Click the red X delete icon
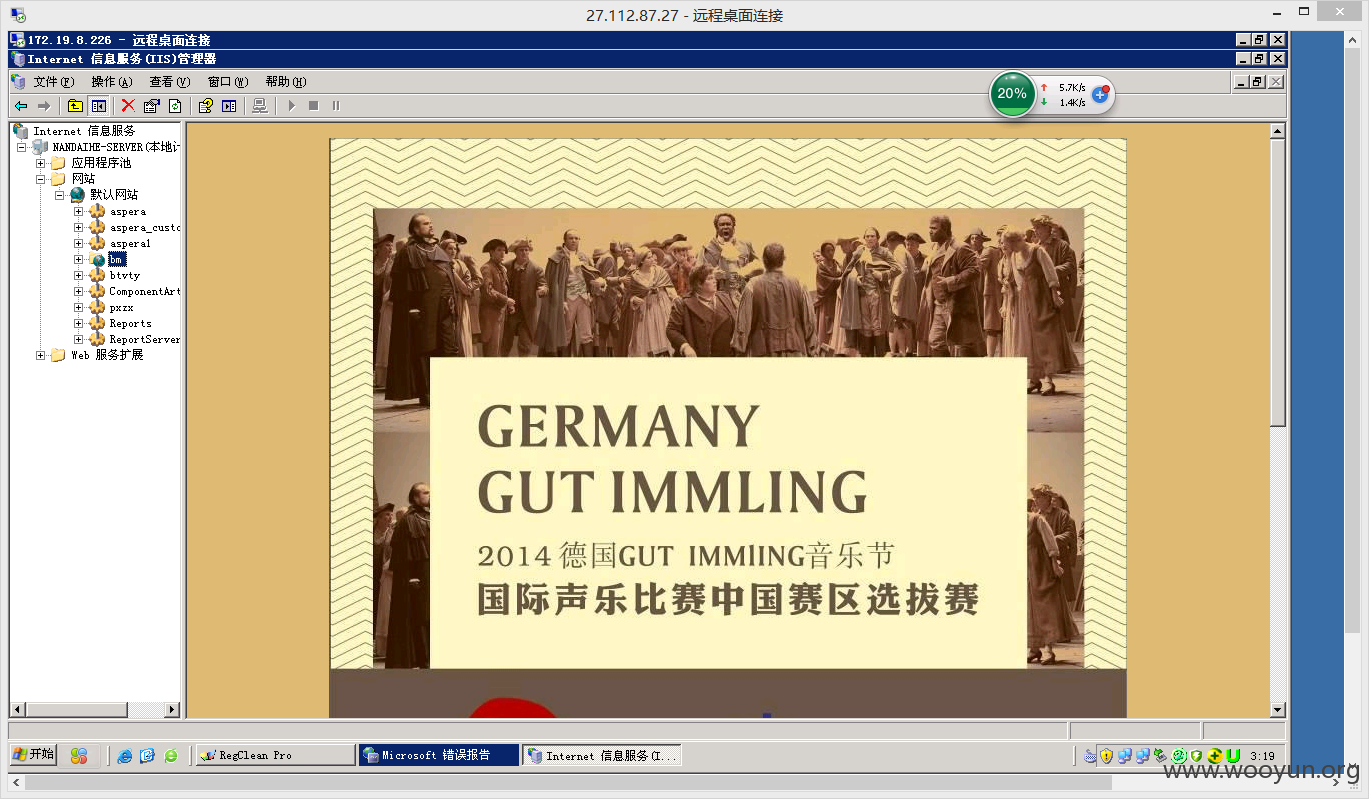Viewport: 1369px width, 799px height. (128, 106)
